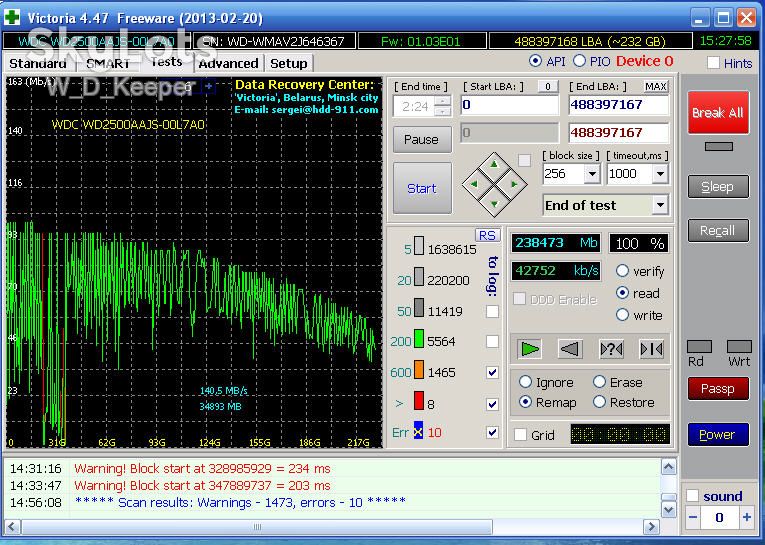765x545 pixels.
Task: Toggle the checkbox beside navigation diamond
Action: click(524, 161)
